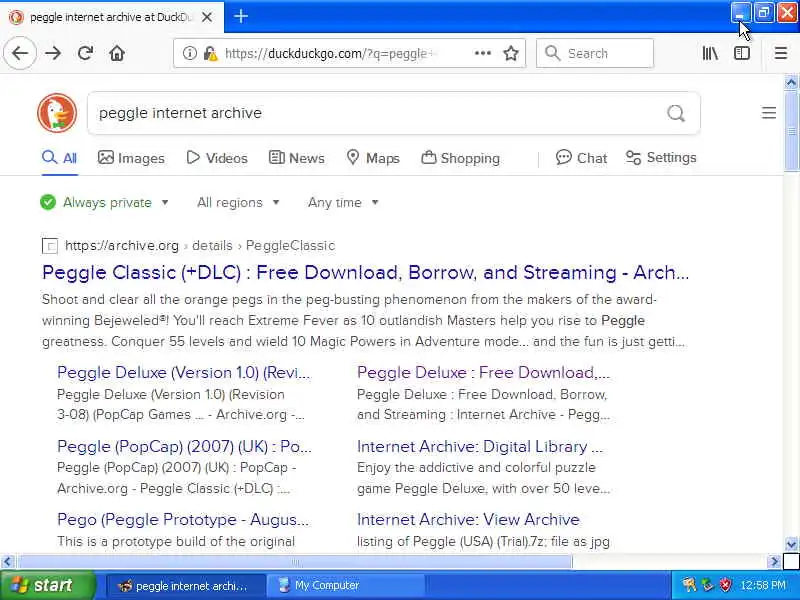
Task: Open DuckDuckGo side menu icon
Action: (x=769, y=113)
